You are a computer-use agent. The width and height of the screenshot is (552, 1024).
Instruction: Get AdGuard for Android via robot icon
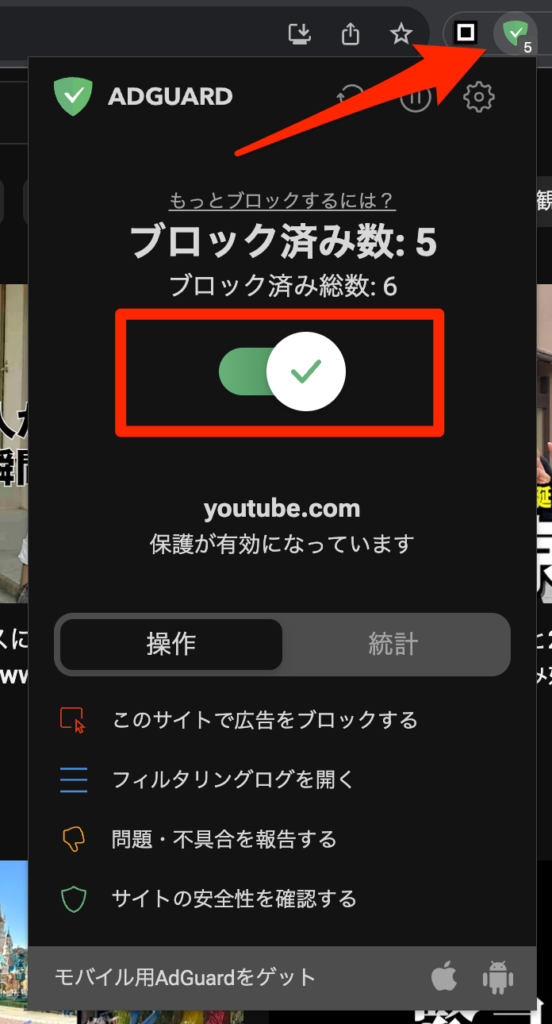(498, 978)
